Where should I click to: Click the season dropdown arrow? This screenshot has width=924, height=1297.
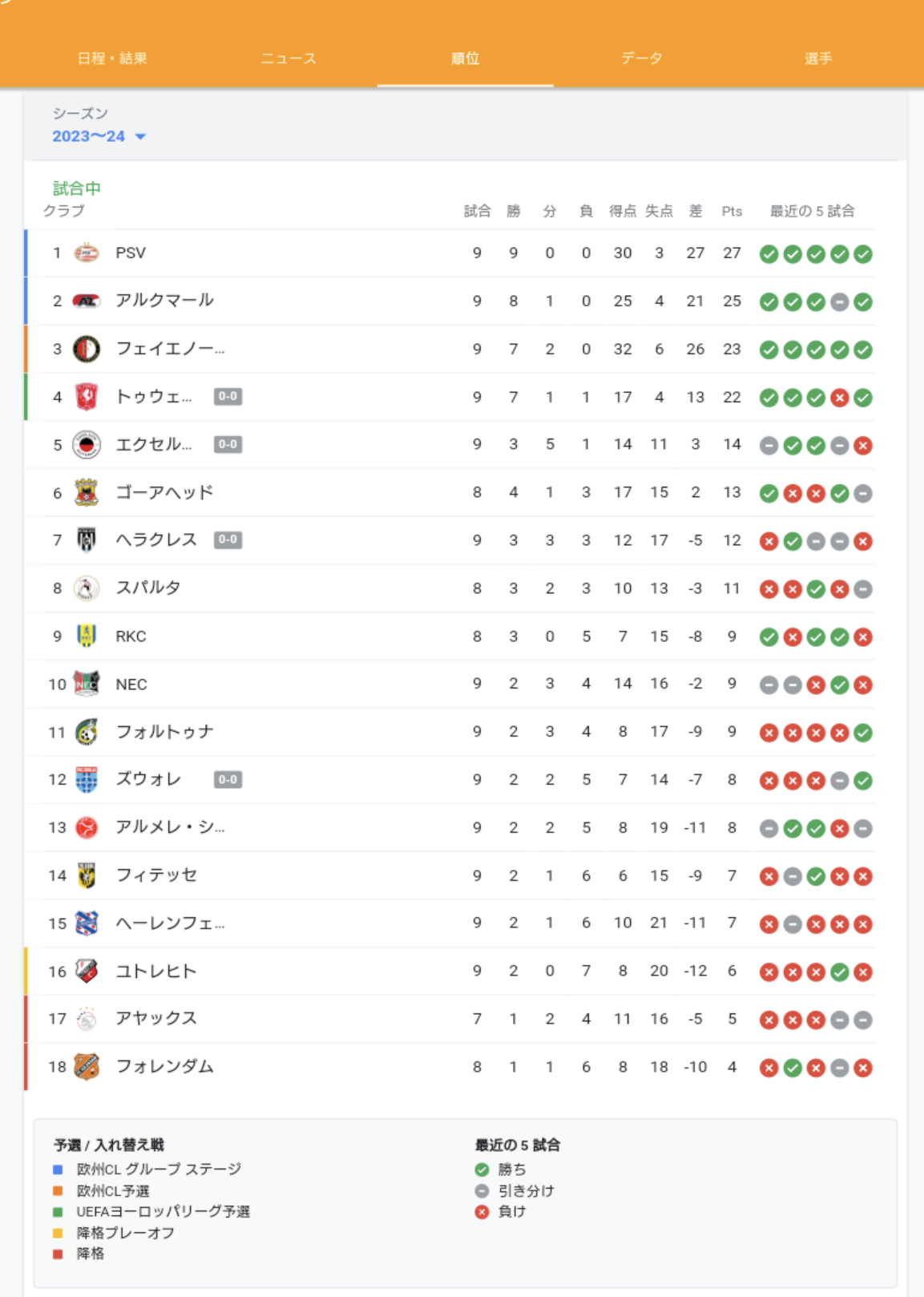(x=140, y=137)
